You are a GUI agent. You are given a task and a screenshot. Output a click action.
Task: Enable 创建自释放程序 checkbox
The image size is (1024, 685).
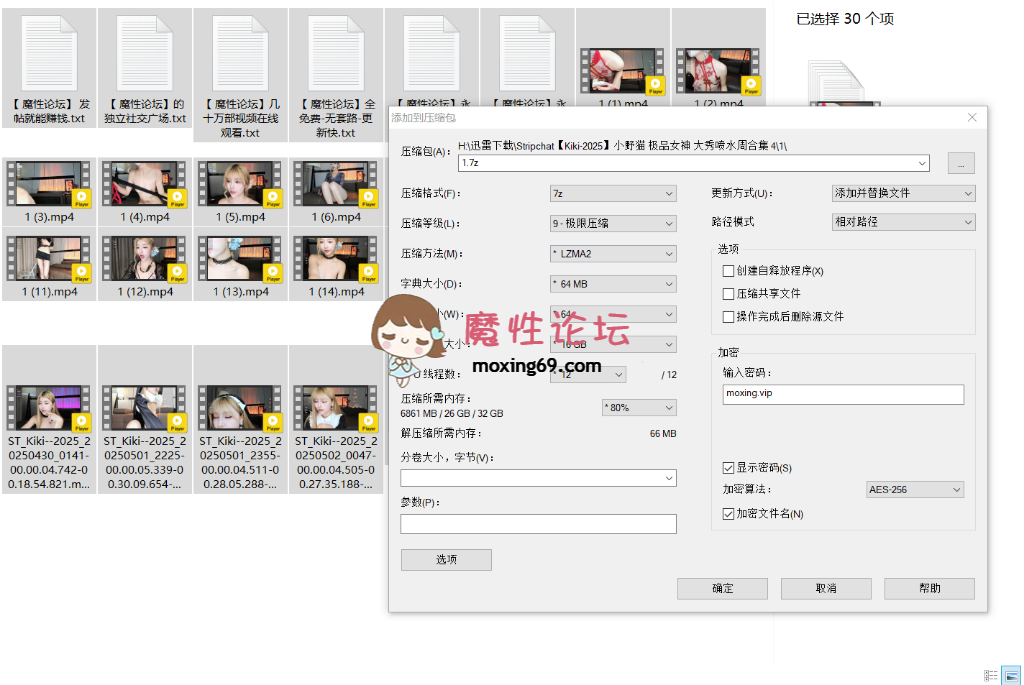coord(728,271)
